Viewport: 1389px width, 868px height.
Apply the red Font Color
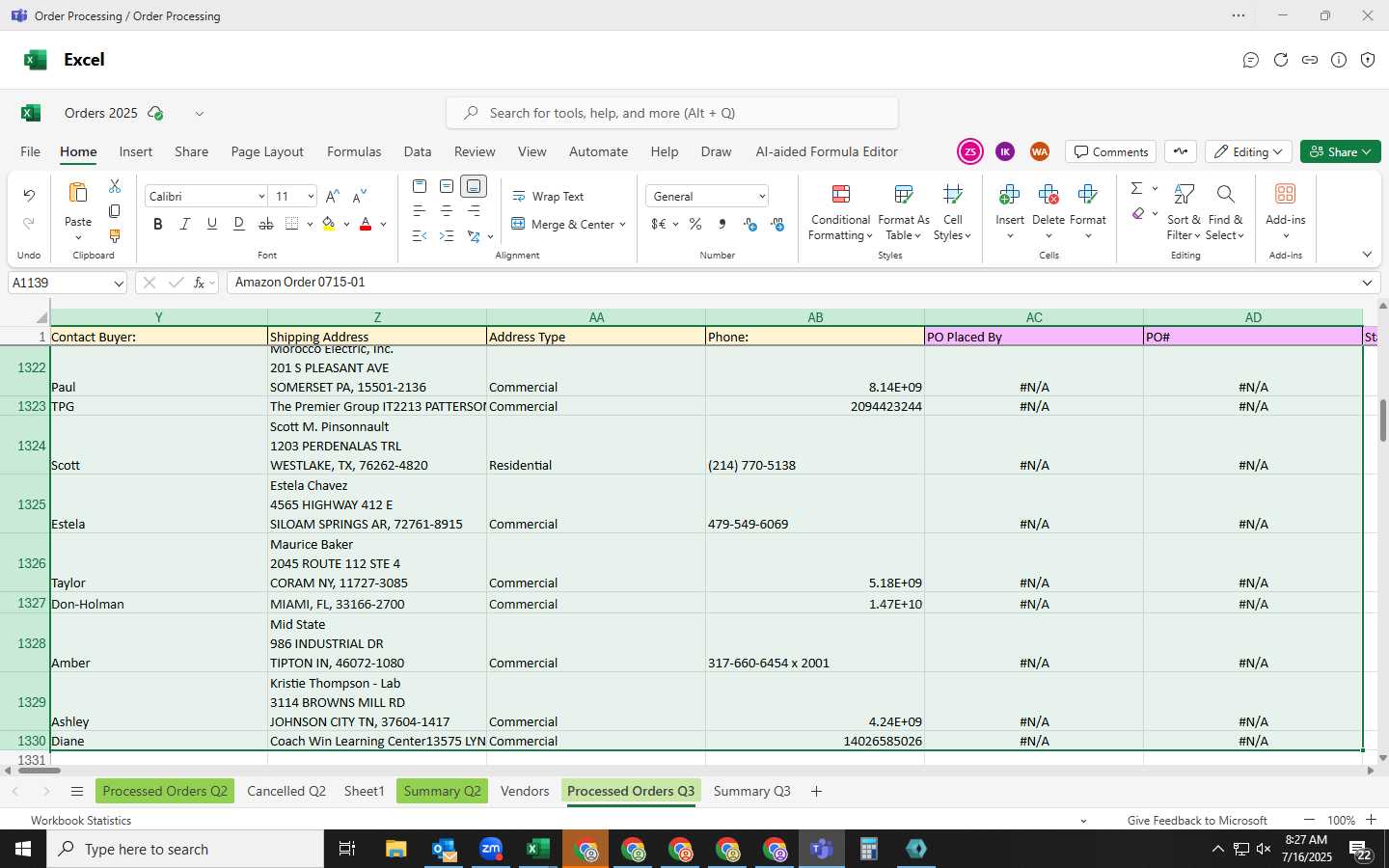(366, 224)
